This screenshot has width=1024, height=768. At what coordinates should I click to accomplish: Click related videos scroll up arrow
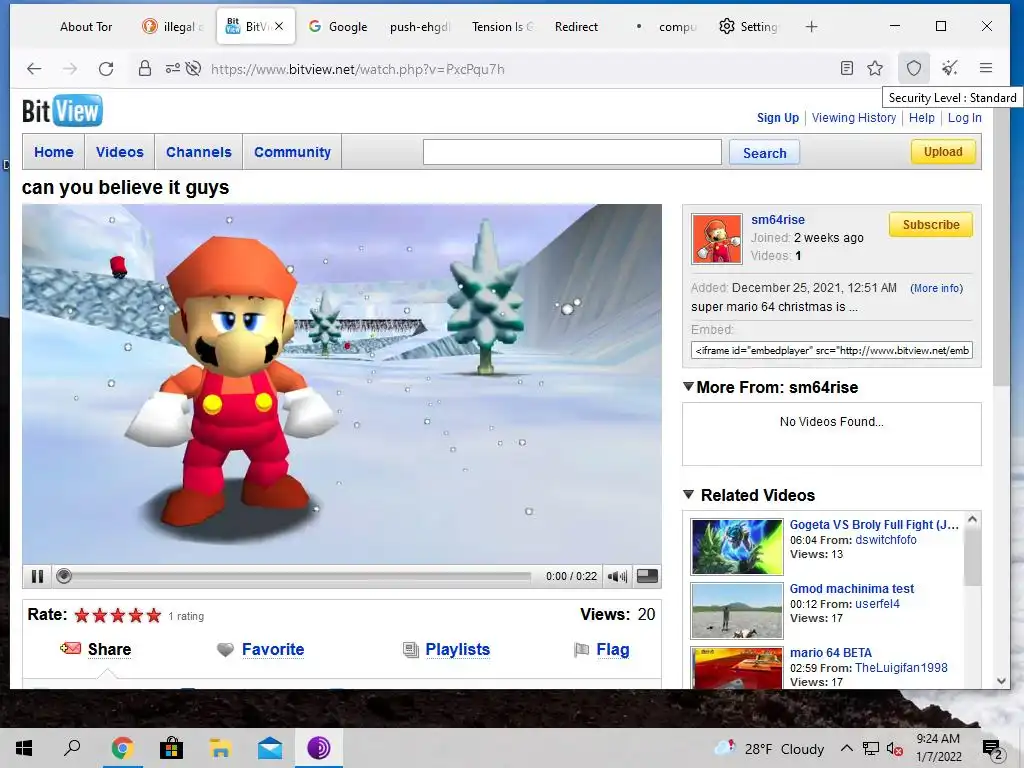coord(972,520)
